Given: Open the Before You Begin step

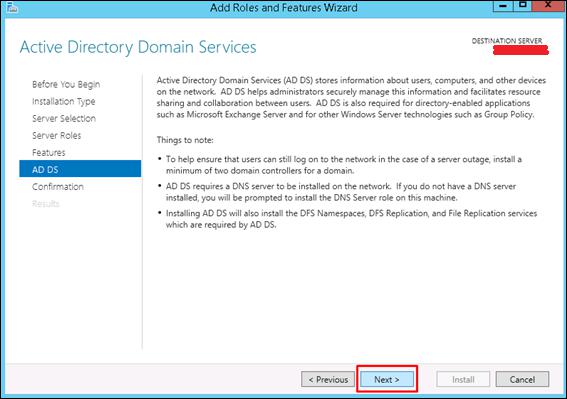Looking at the screenshot, I should click(x=66, y=84).
